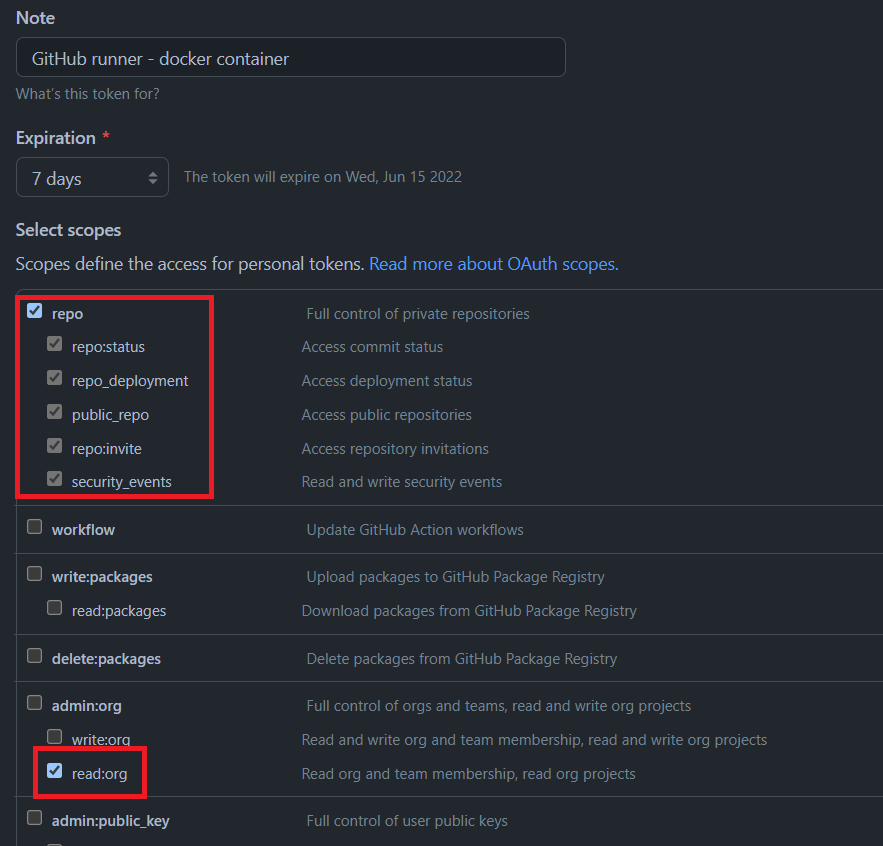Enable the admin:public_key checkbox
Viewport: 883px width, 846px height.
click(34, 818)
